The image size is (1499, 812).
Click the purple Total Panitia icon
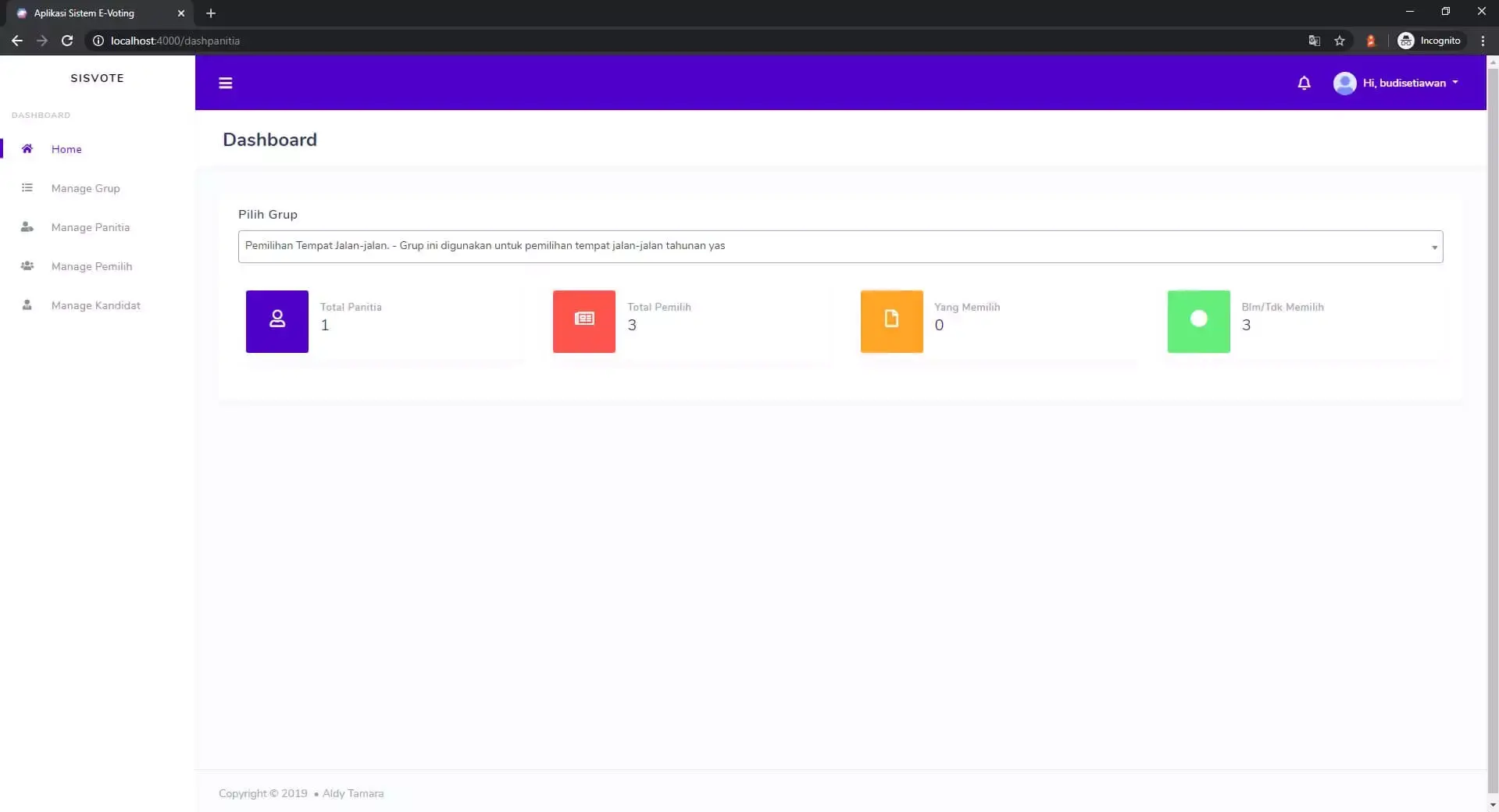pyautogui.click(x=277, y=322)
